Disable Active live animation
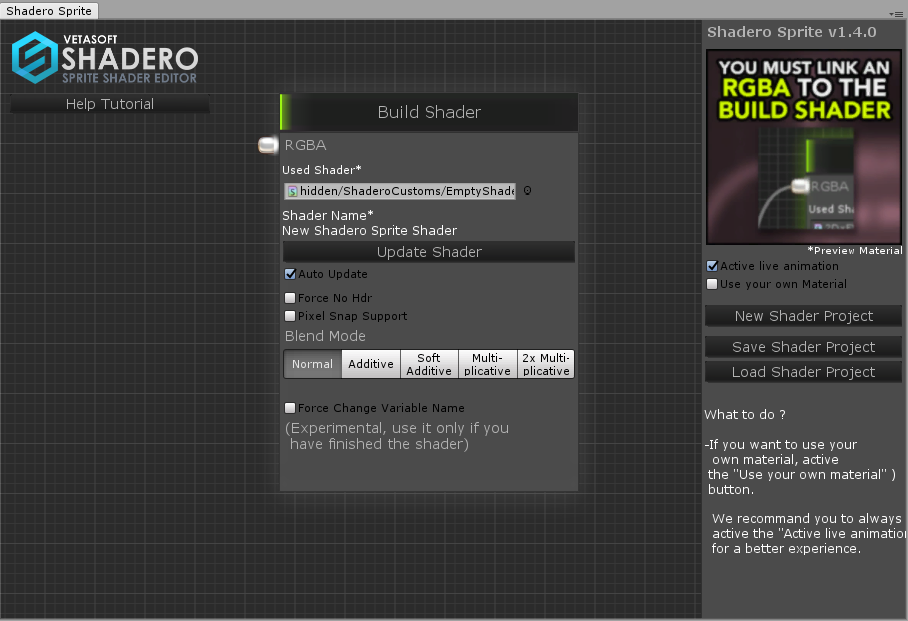The height and width of the screenshot is (621, 908). coord(712,266)
